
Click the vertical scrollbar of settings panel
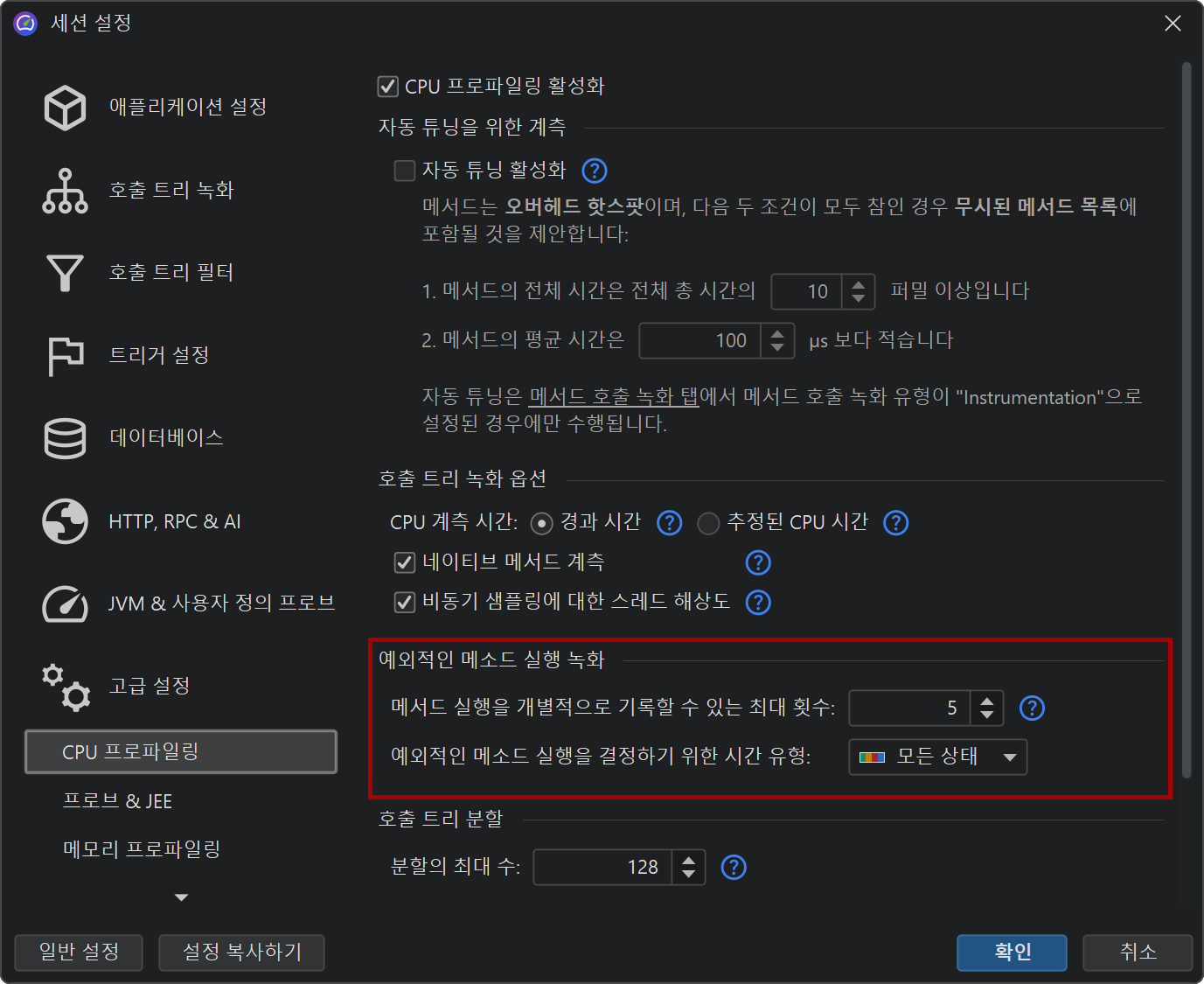(1187, 420)
